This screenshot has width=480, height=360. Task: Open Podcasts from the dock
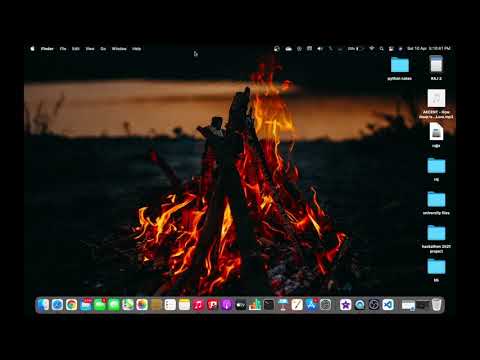[227, 305]
